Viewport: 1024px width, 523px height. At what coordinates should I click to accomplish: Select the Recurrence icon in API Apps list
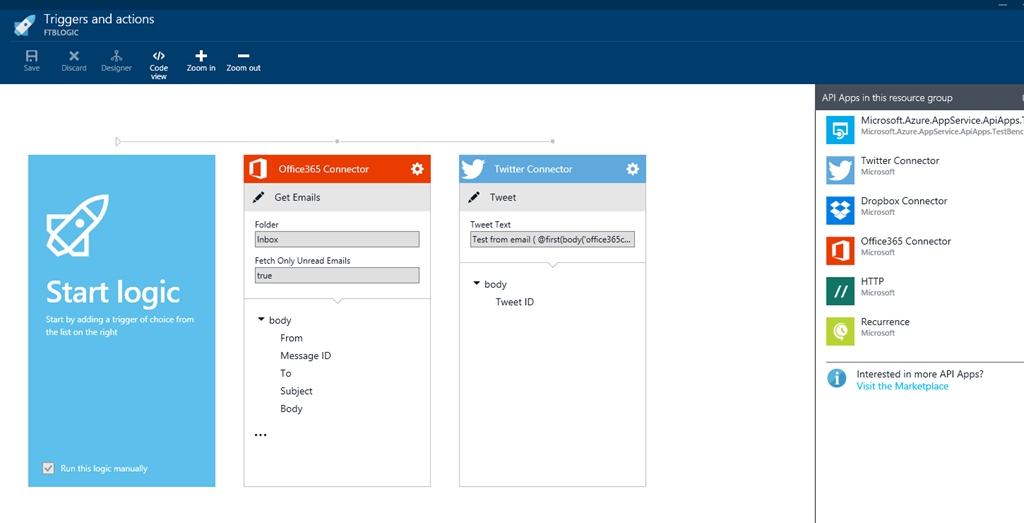point(840,331)
